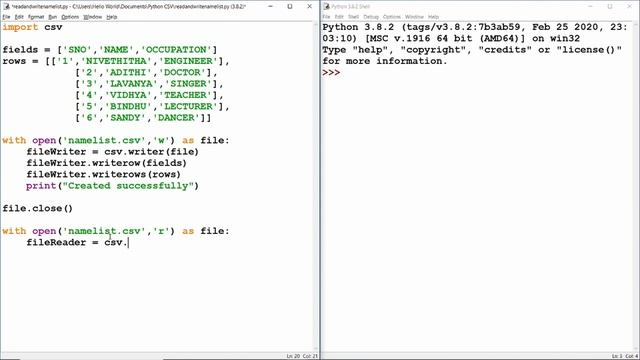The image size is (640, 360).
Task: Open File menu in editor window
Action: (6, 17)
